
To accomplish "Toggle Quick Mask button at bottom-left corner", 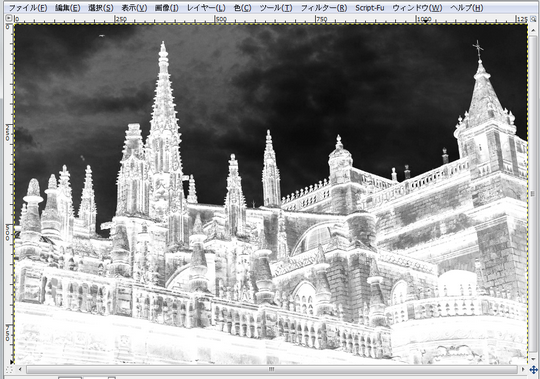I will click(9, 370).
